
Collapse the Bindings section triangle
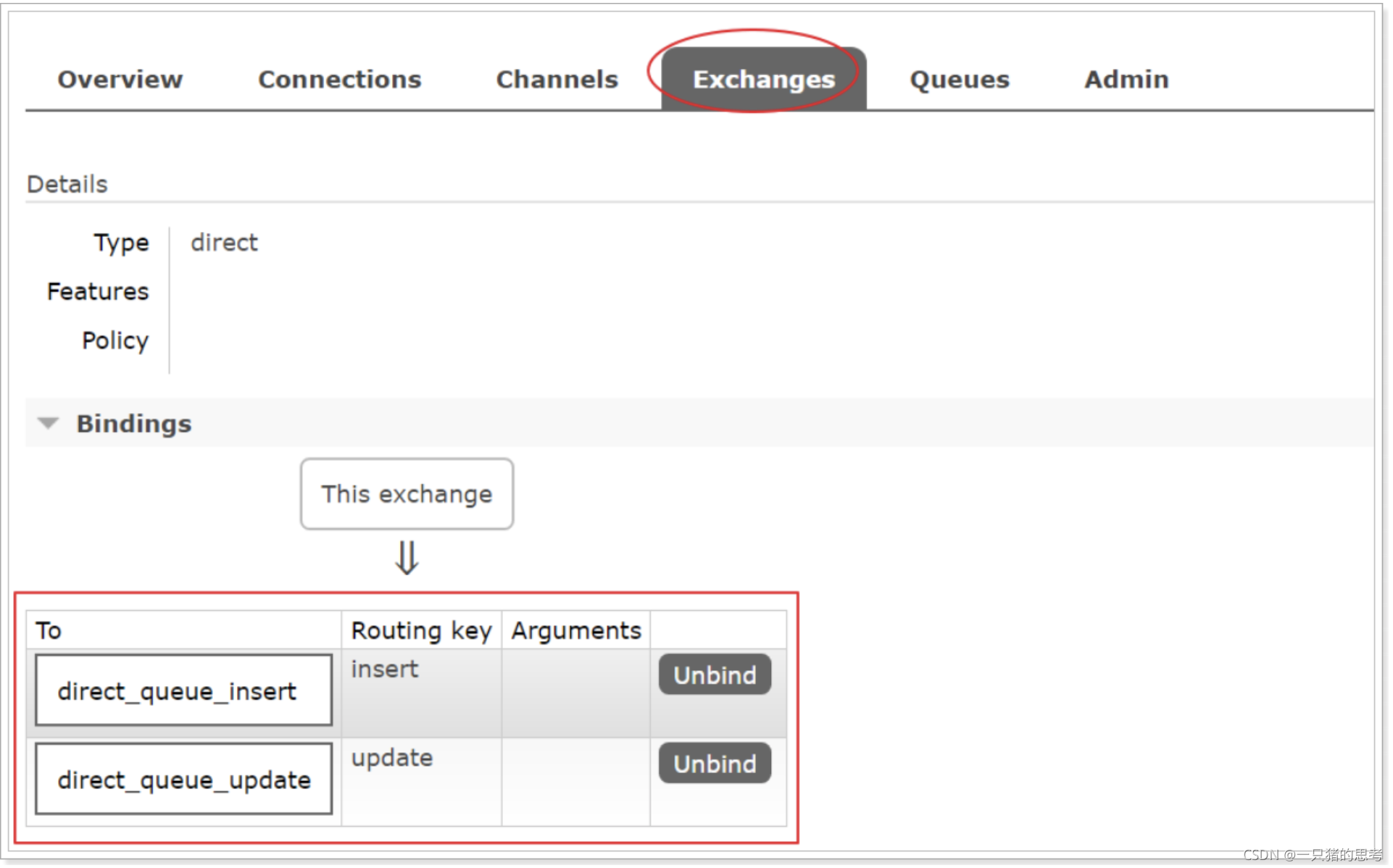[48, 423]
